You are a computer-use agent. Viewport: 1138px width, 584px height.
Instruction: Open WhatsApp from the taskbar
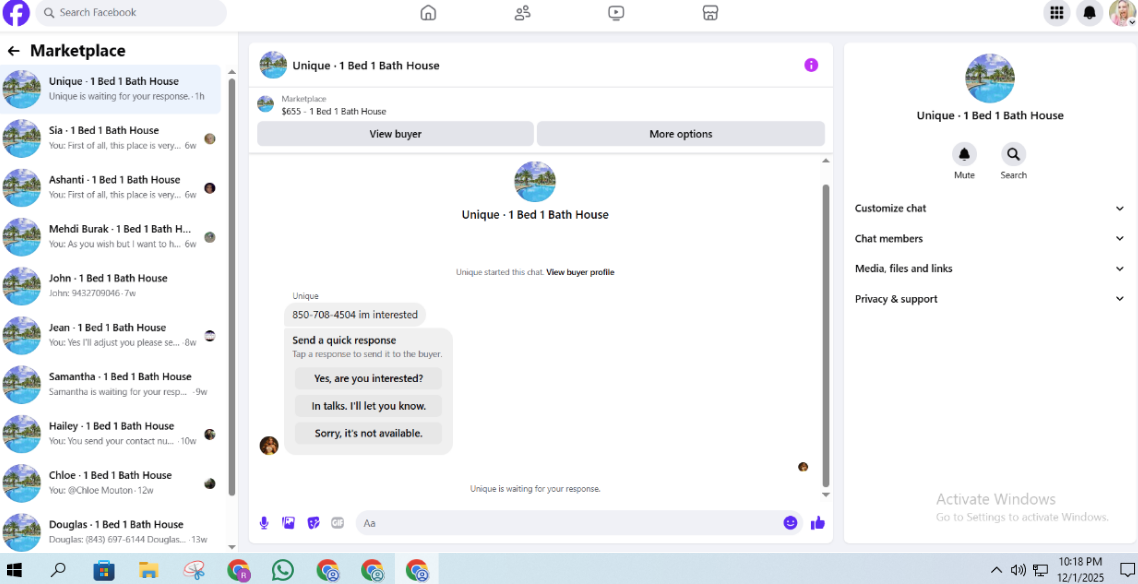[x=282, y=570]
